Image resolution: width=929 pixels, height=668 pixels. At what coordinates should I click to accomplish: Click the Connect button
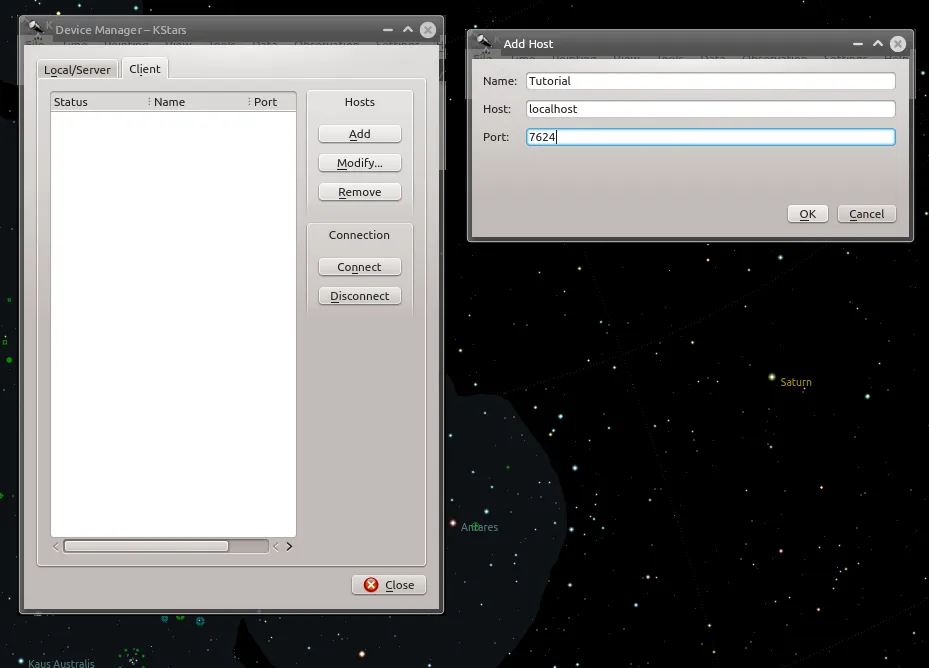tap(360, 267)
